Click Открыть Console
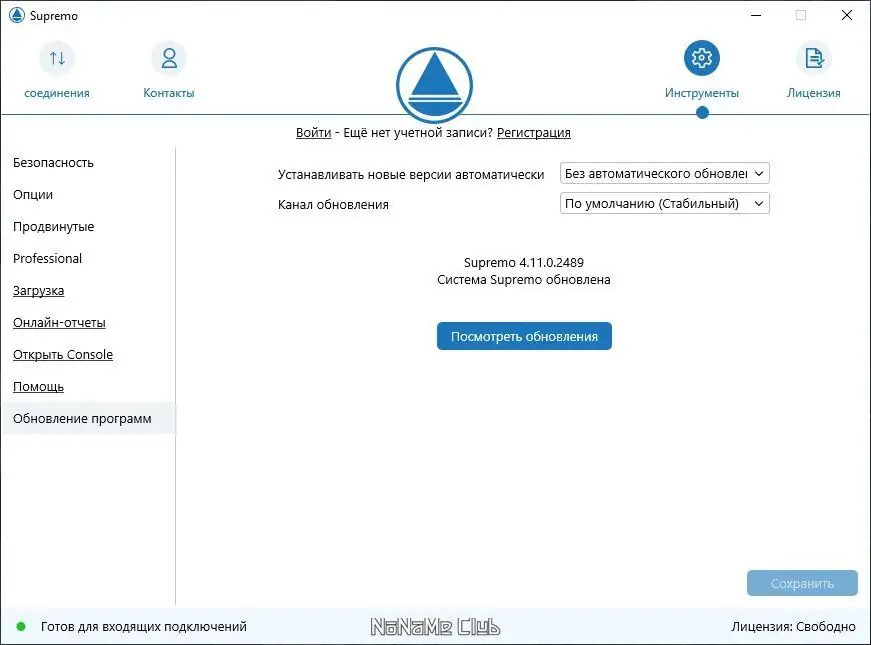 63,354
